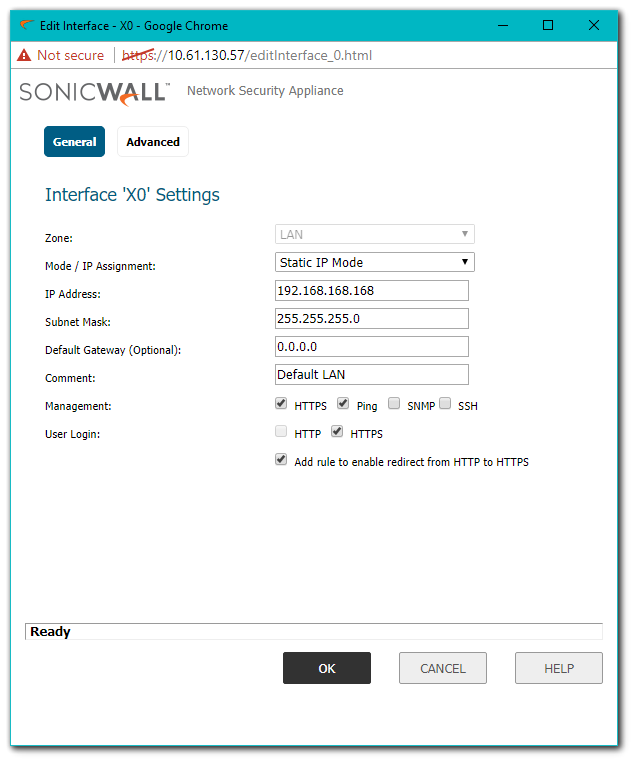Click the disabled Zone LAN dropdown
636x764 pixels.
374,234
